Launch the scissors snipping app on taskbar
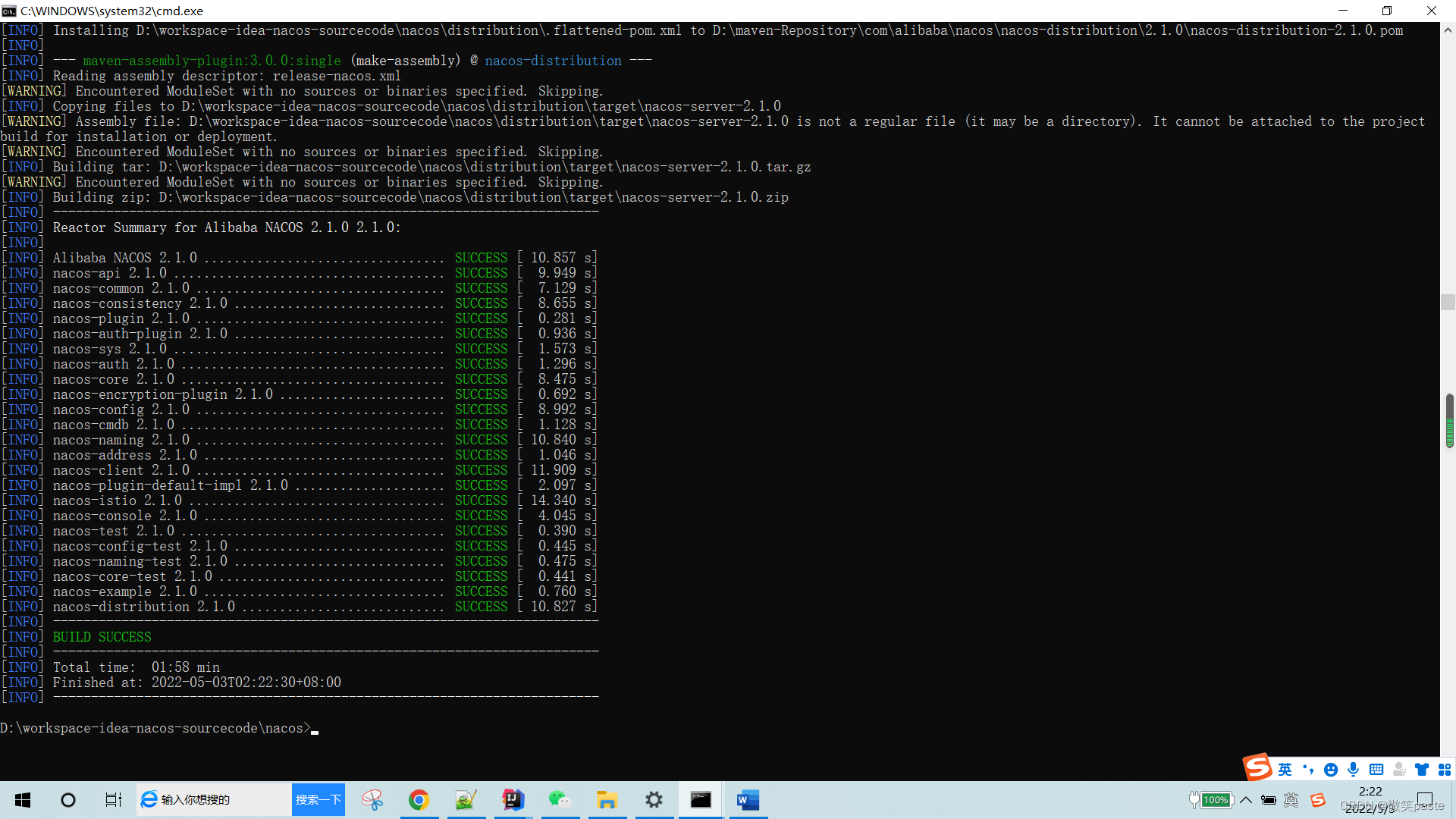The height and width of the screenshot is (819, 1456). pyautogui.click(x=372, y=800)
